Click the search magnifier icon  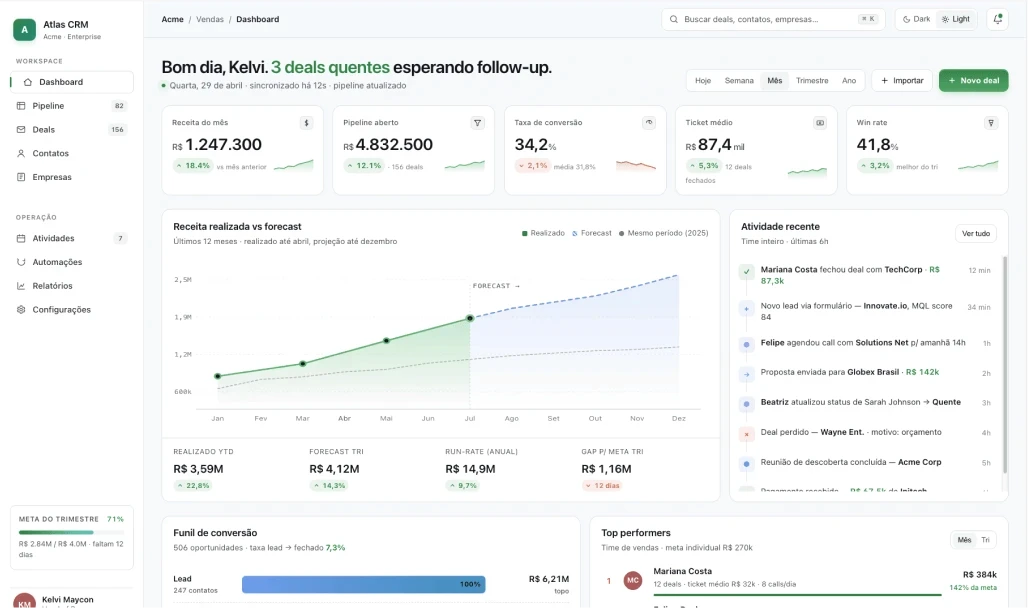tap(673, 19)
